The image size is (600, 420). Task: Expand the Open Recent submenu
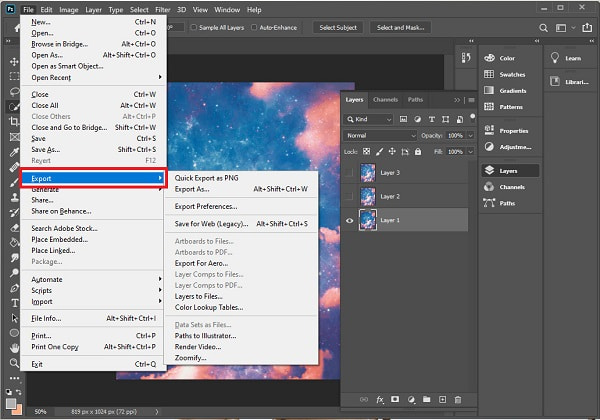point(93,77)
